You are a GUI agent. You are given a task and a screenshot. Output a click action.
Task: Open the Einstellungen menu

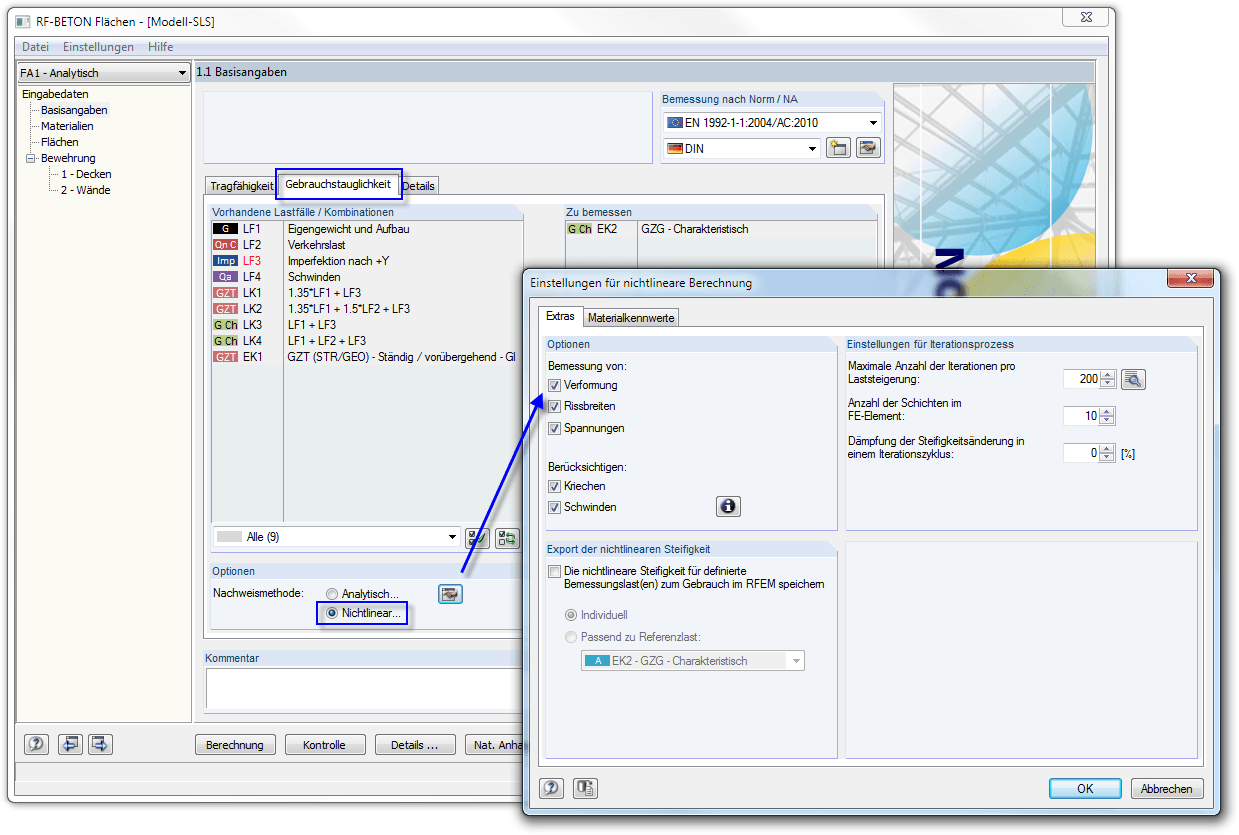click(98, 47)
